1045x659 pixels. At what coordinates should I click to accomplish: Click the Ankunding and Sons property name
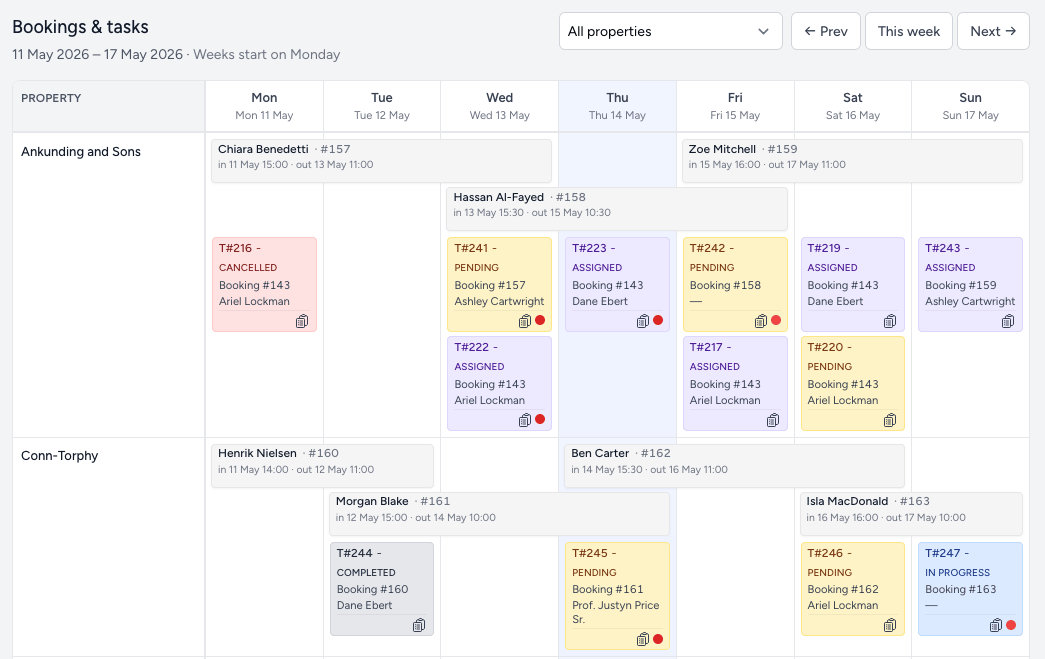point(81,151)
